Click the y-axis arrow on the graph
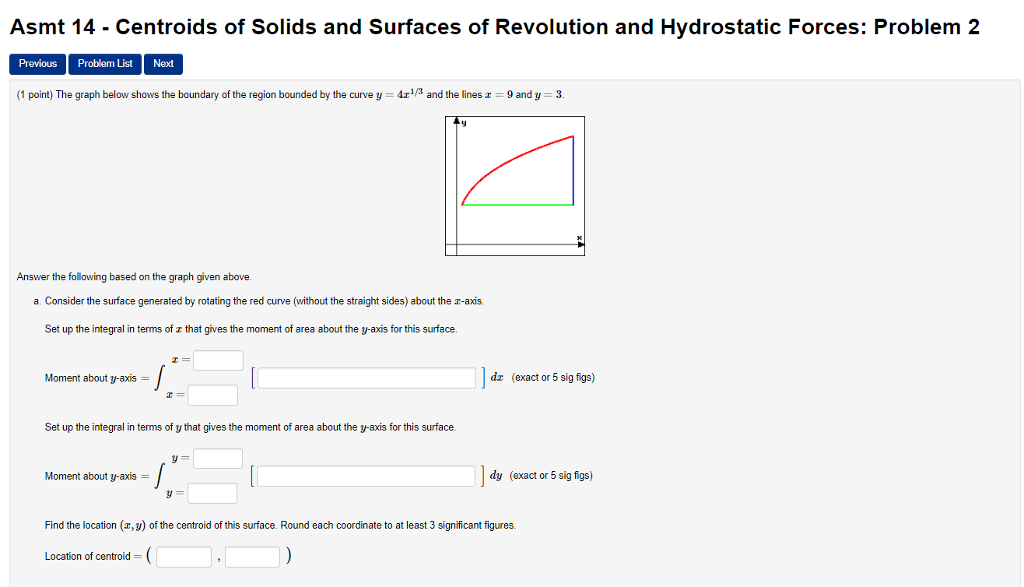The height and width of the screenshot is (587, 1024). point(458,122)
